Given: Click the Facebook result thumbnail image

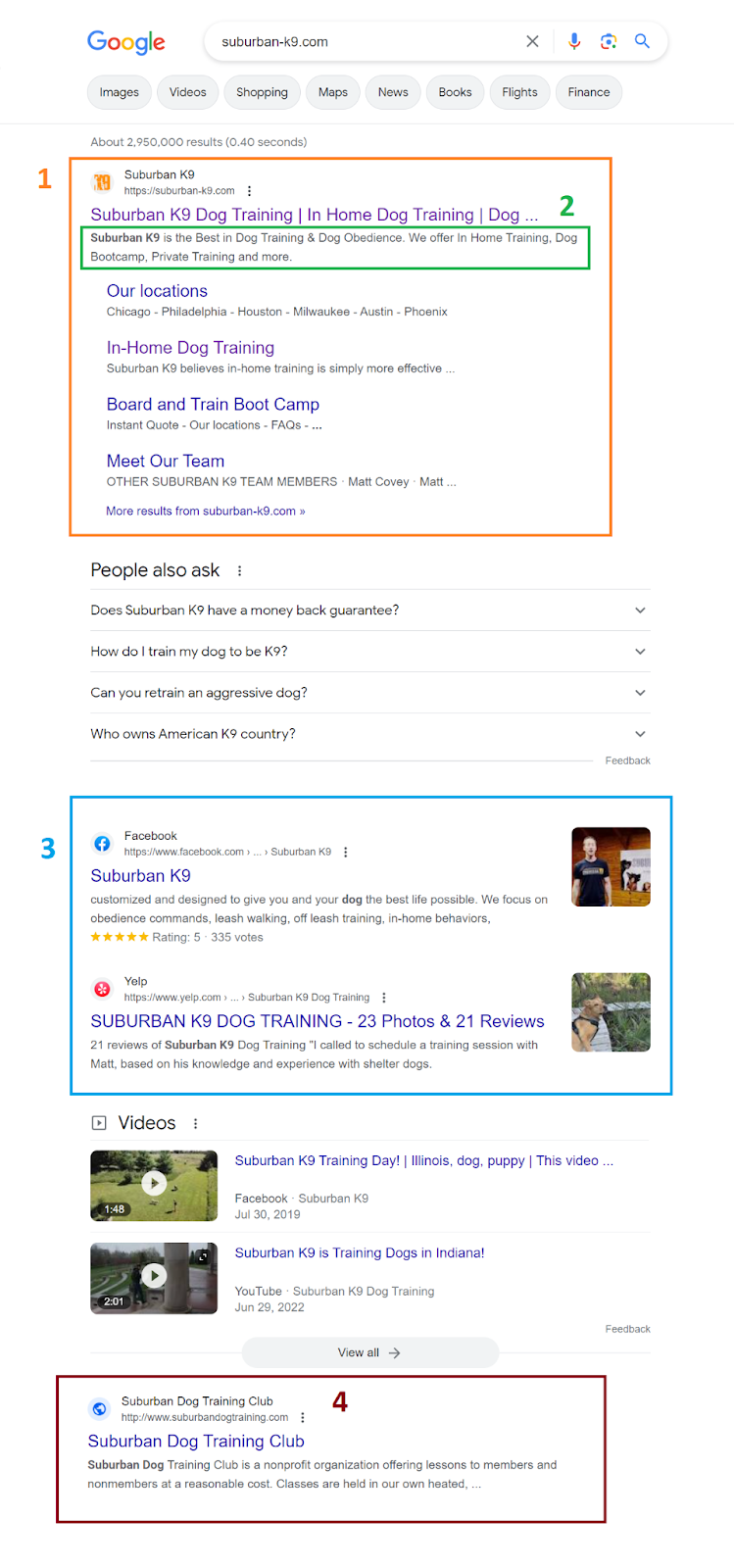Looking at the screenshot, I should pos(611,866).
